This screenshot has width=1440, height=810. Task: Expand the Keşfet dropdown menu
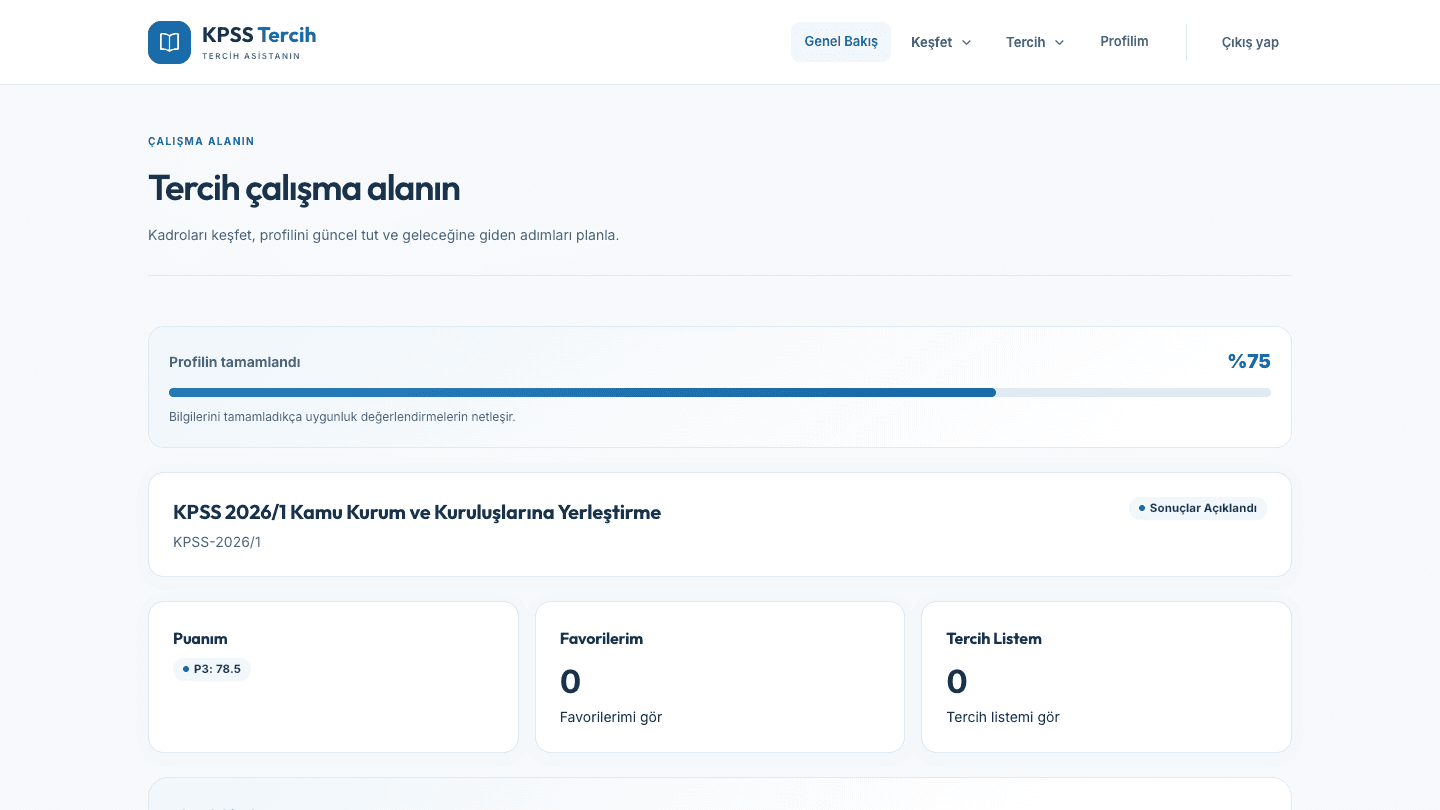click(x=941, y=42)
